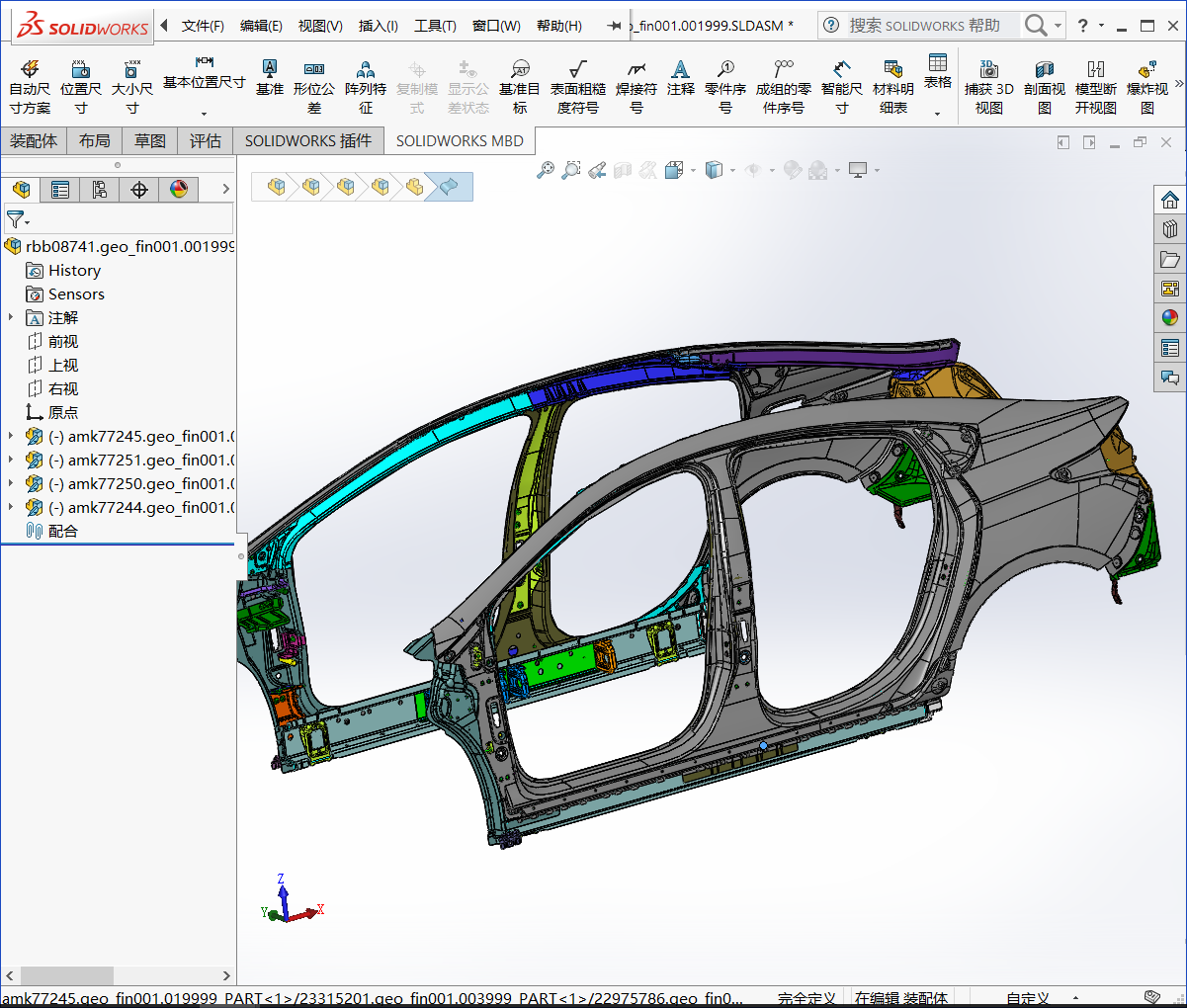This screenshot has width=1187, height=1008.
Task: Expand the 表格 dropdown arrow
Action: click(937, 113)
